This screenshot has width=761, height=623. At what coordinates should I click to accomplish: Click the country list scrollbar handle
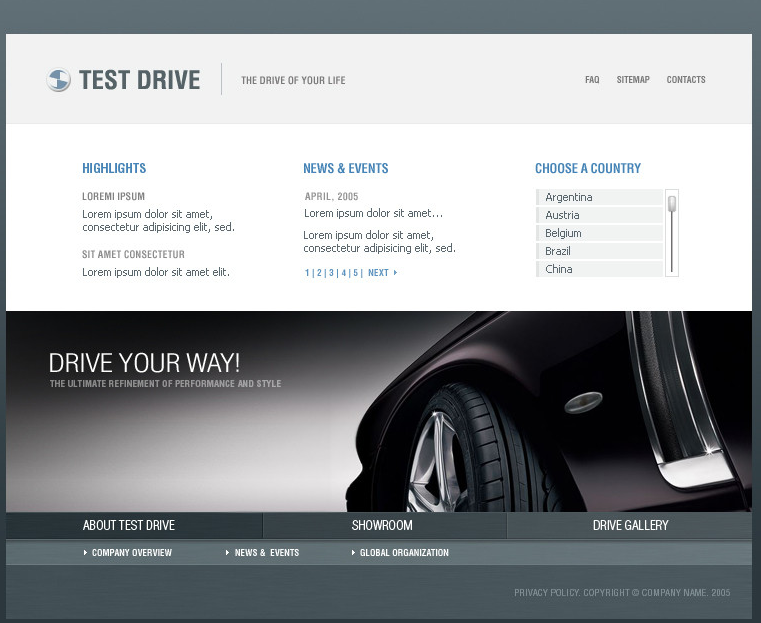tap(672, 204)
